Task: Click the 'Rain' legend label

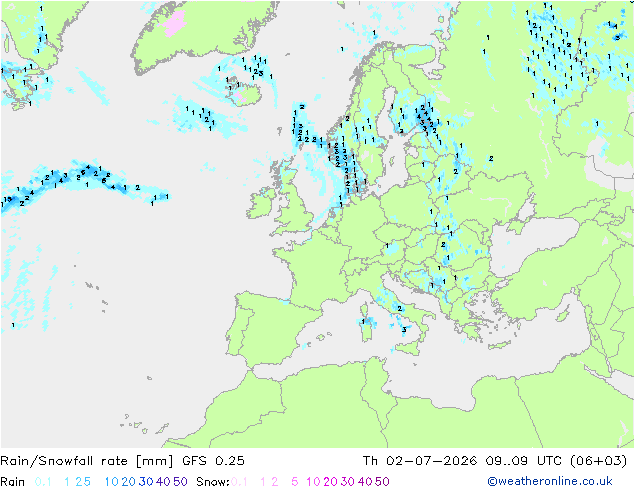Action: coord(13,482)
